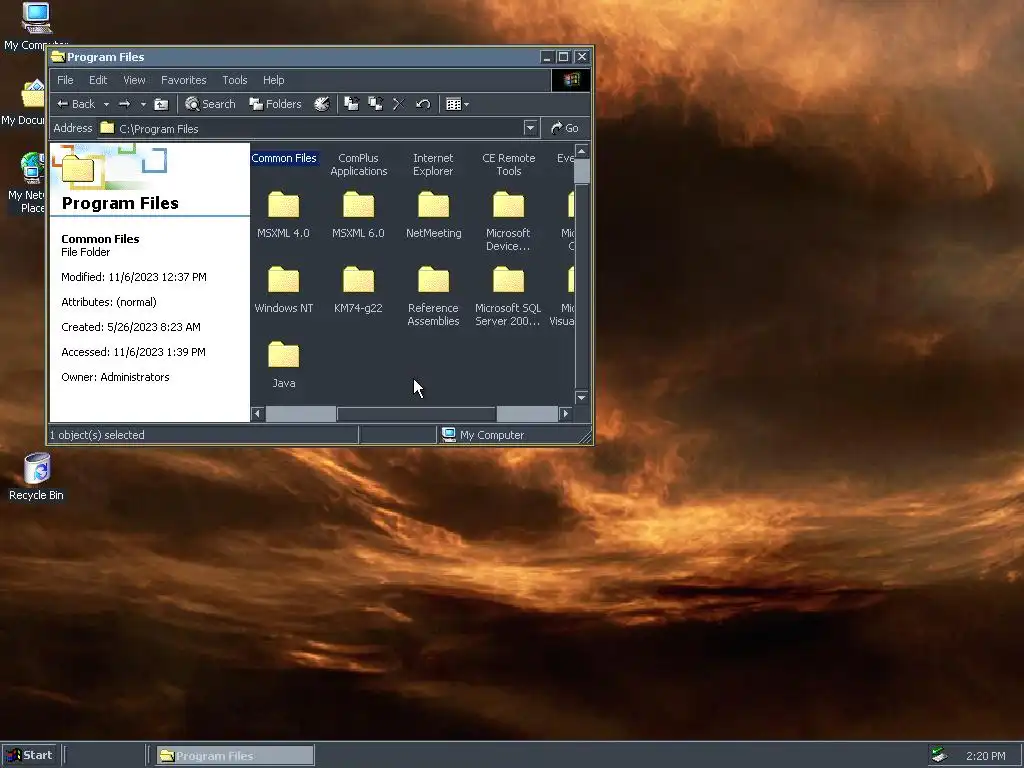The image size is (1024, 768).
Task: Click My Computer in the status bar
Action: [x=483, y=435]
